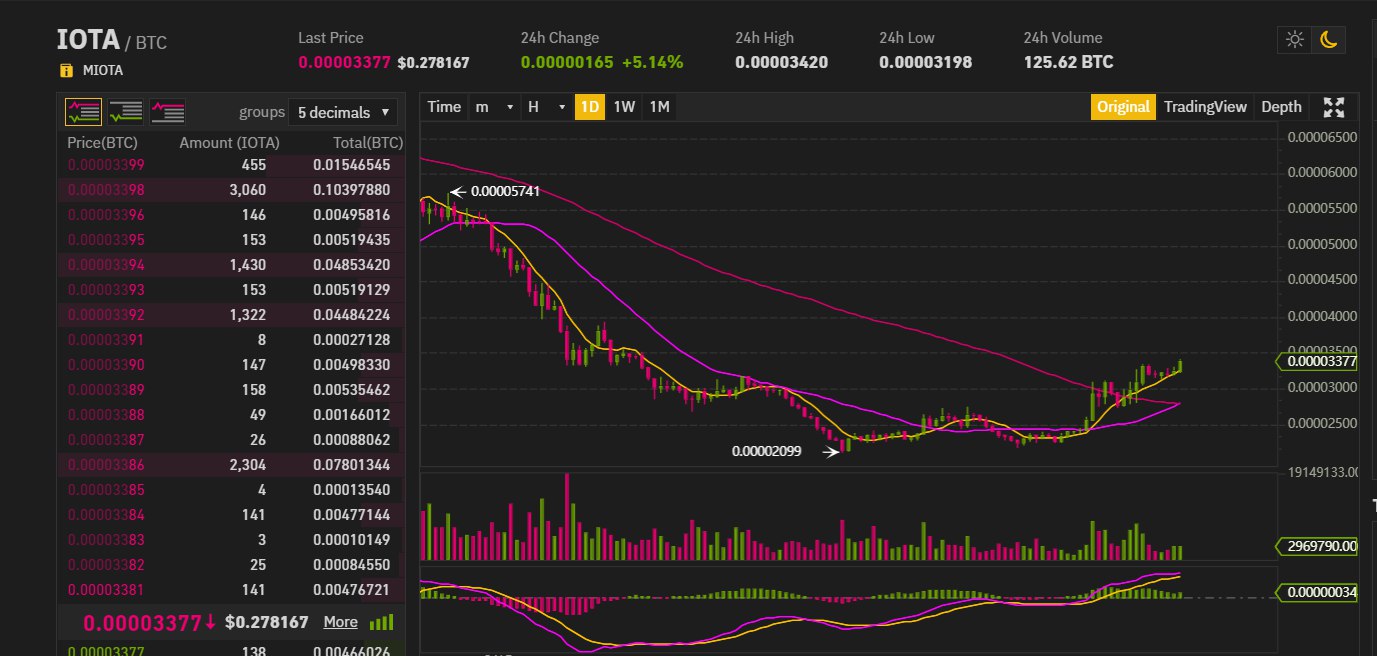Select sell order at price 0.00003388
Screen dimensions: 1377x656
point(231,414)
